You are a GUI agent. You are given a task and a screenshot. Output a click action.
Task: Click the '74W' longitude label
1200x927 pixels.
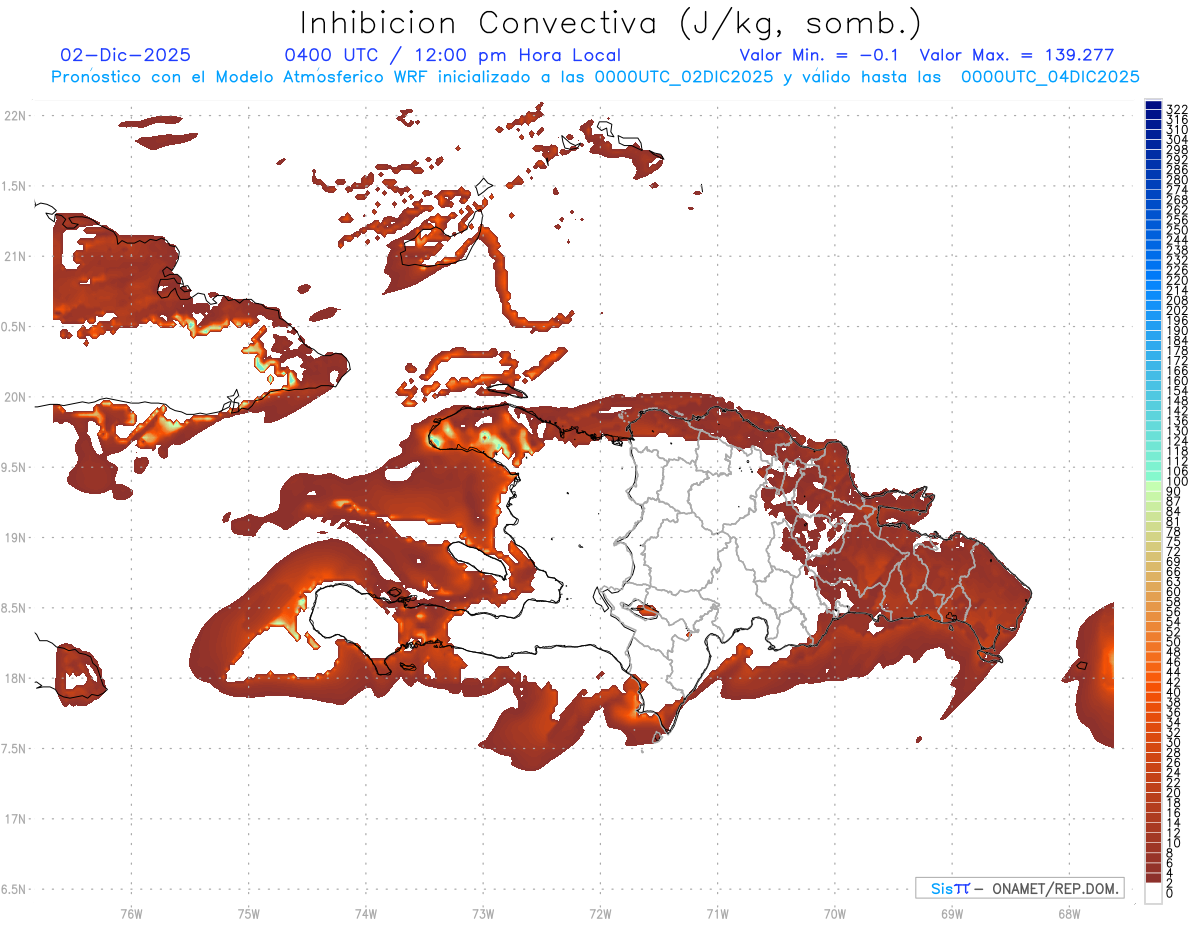point(366,913)
